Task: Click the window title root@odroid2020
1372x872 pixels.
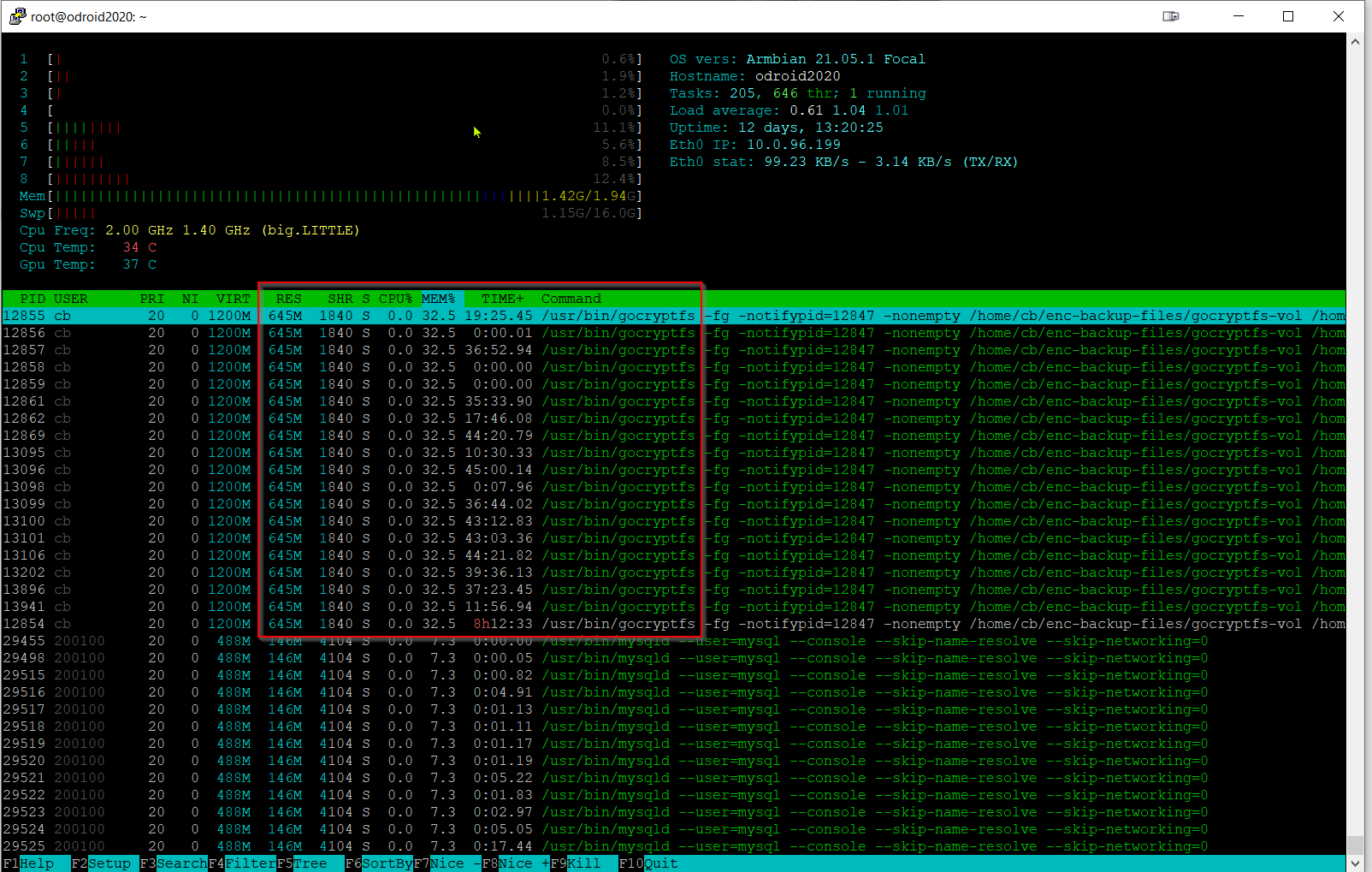Action: click(89, 16)
